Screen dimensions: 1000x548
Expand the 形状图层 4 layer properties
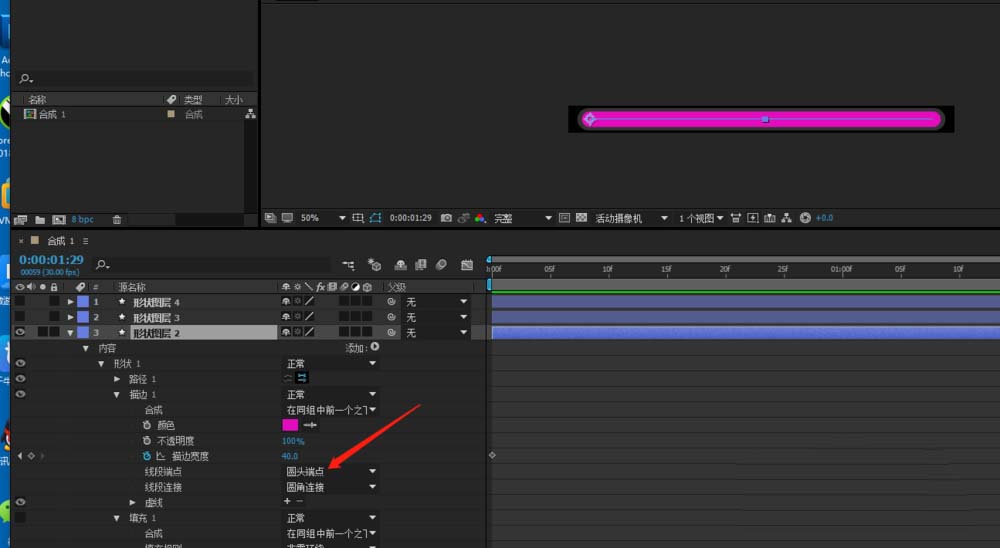point(70,302)
